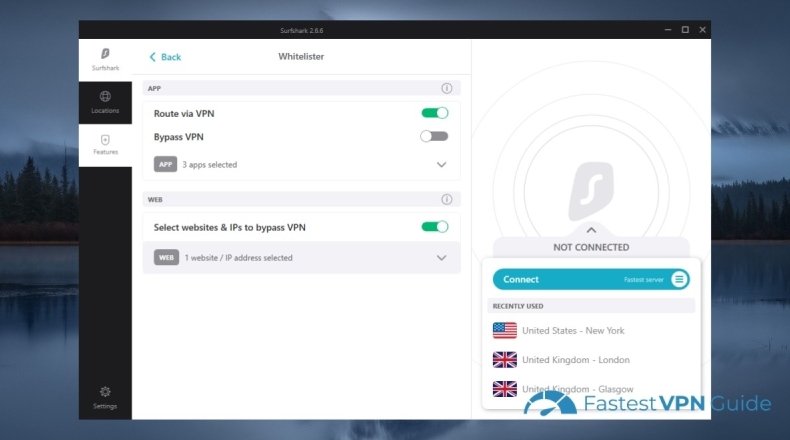Click the United States flag icon
The image size is (790, 440).
point(504,331)
